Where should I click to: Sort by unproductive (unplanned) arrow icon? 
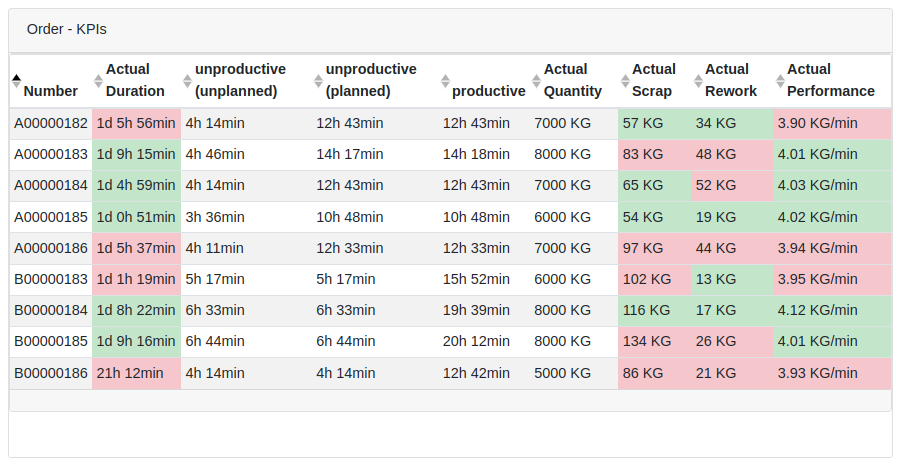click(187, 80)
